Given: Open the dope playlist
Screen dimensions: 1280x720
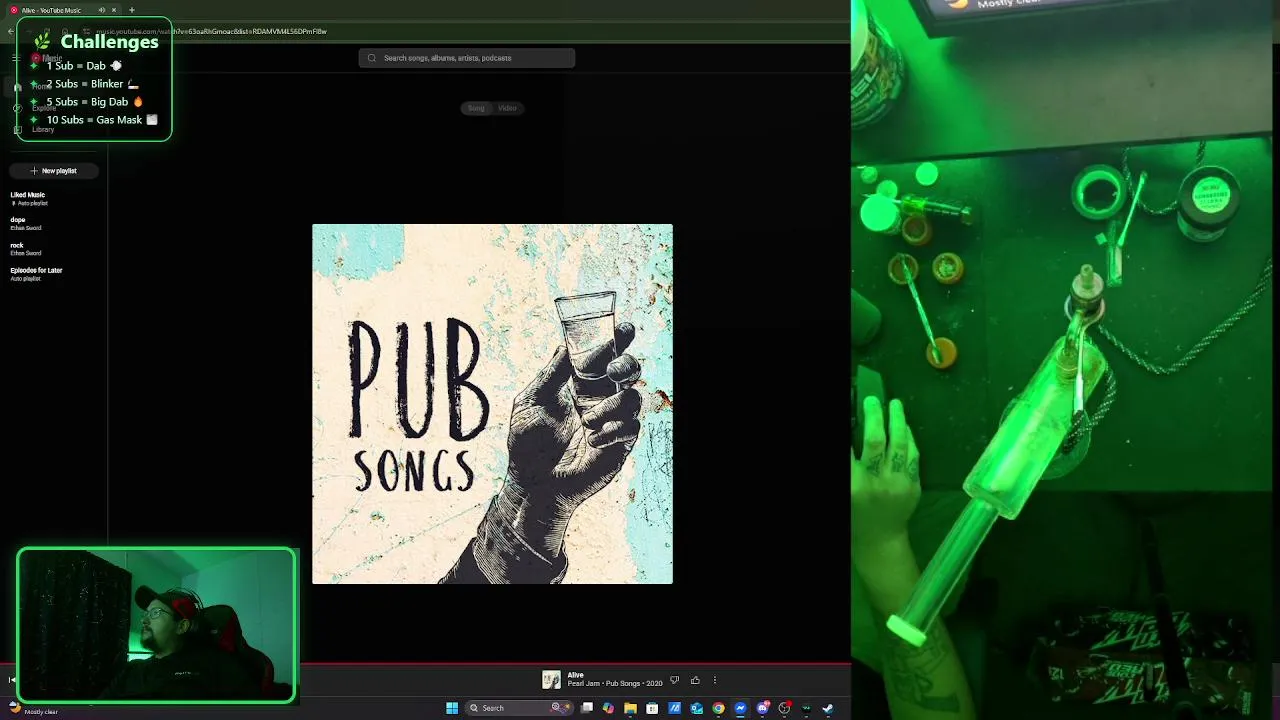Looking at the screenshot, I should [x=25, y=223].
